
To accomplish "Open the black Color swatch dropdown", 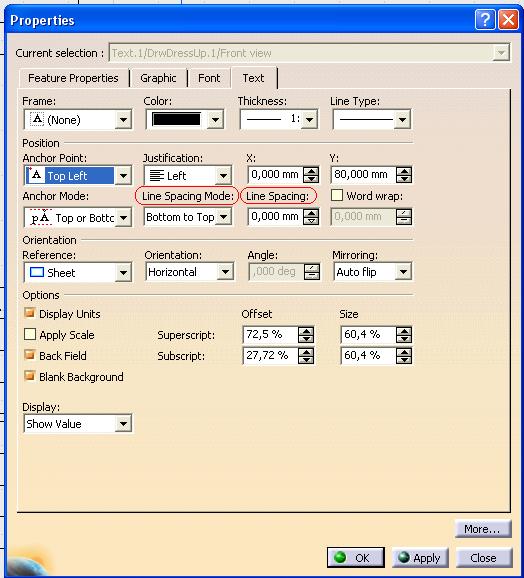I will point(216,119).
